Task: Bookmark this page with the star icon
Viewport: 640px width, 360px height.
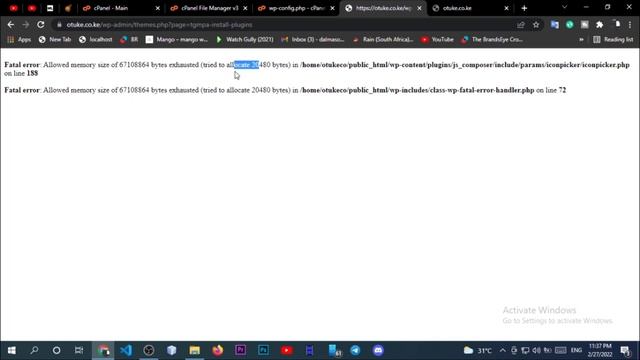Action: click(x=536, y=25)
